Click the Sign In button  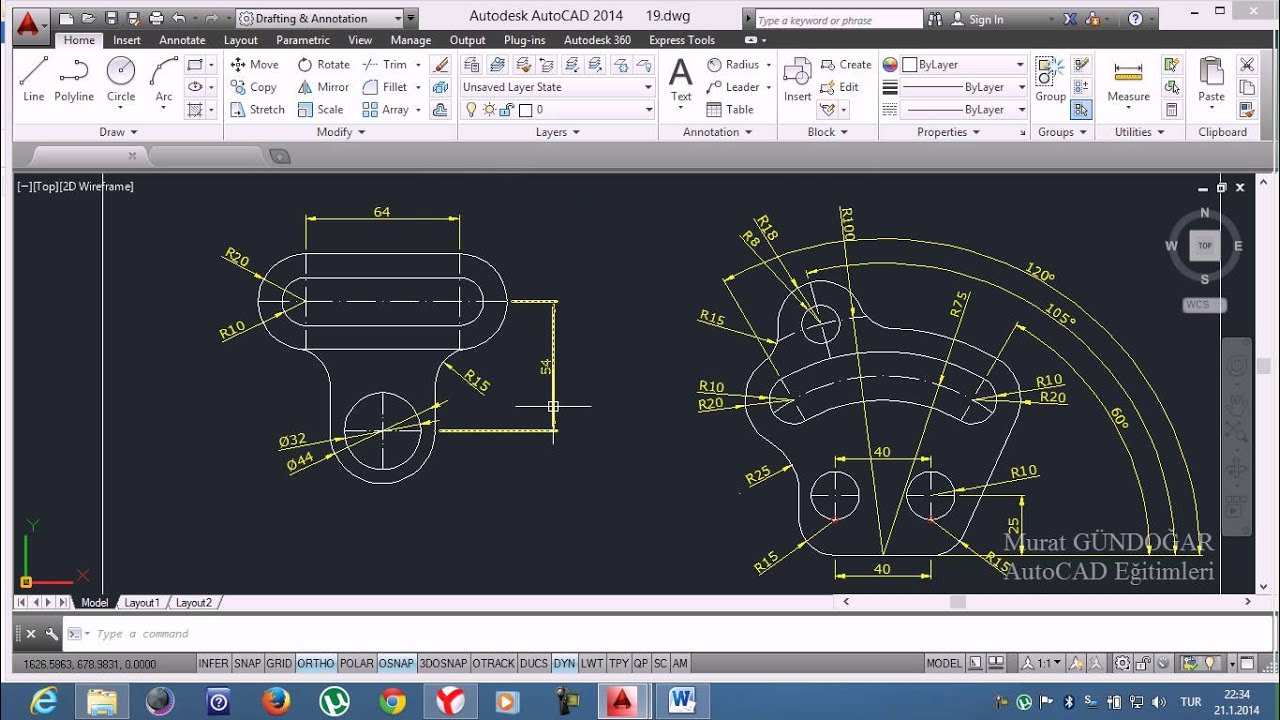tap(985, 19)
